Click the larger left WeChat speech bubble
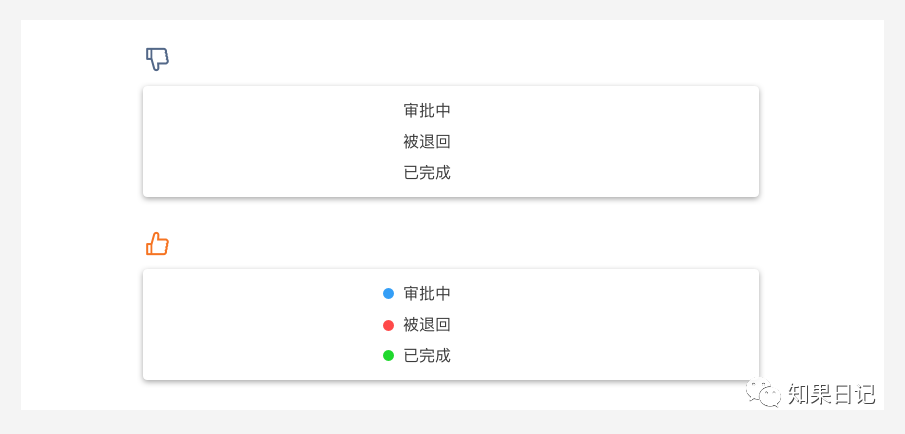This screenshot has width=905, height=434. tap(757, 390)
